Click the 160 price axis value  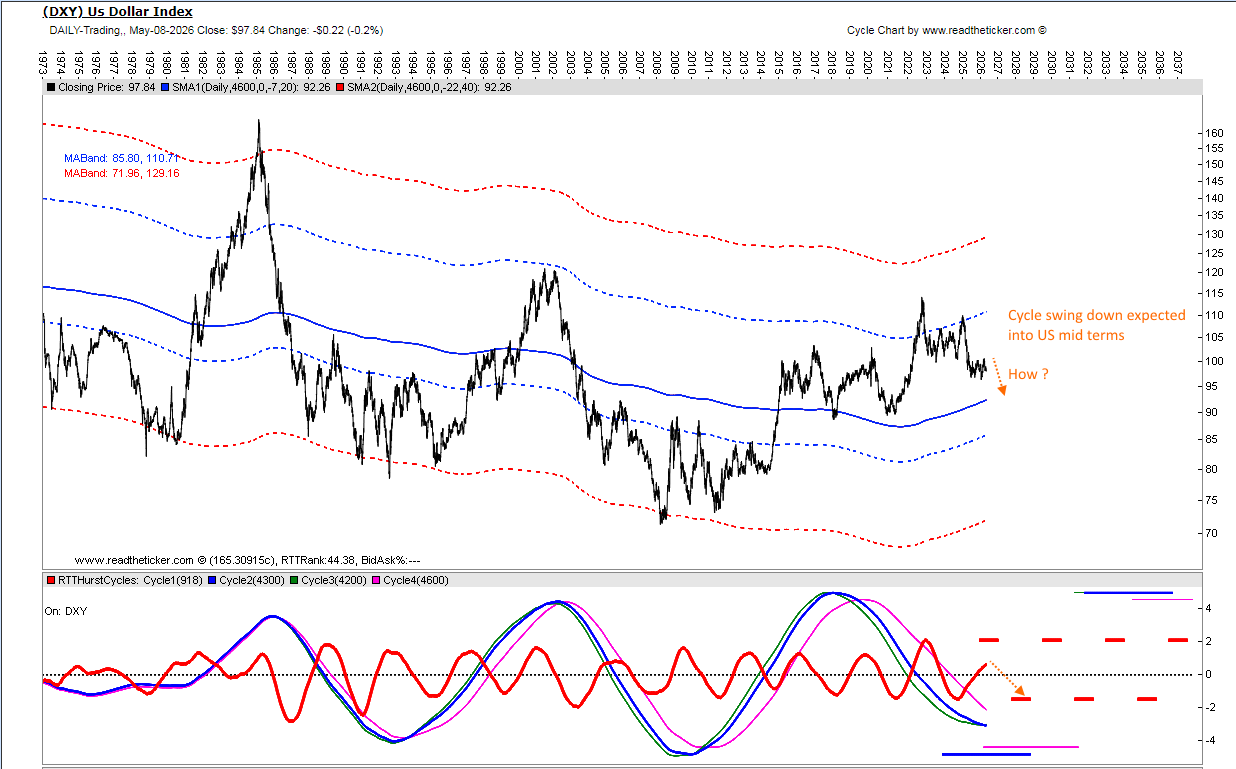coord(1212,133)
